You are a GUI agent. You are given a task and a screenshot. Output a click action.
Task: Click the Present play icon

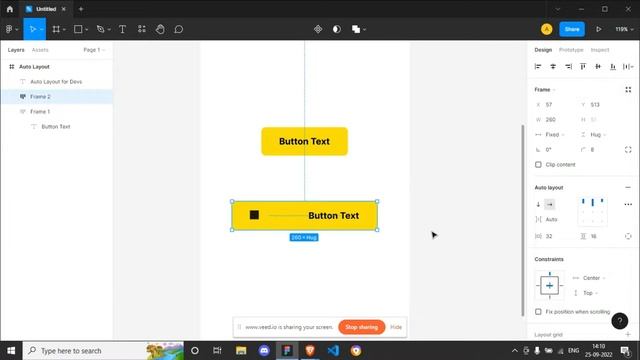tap(598, 29)
